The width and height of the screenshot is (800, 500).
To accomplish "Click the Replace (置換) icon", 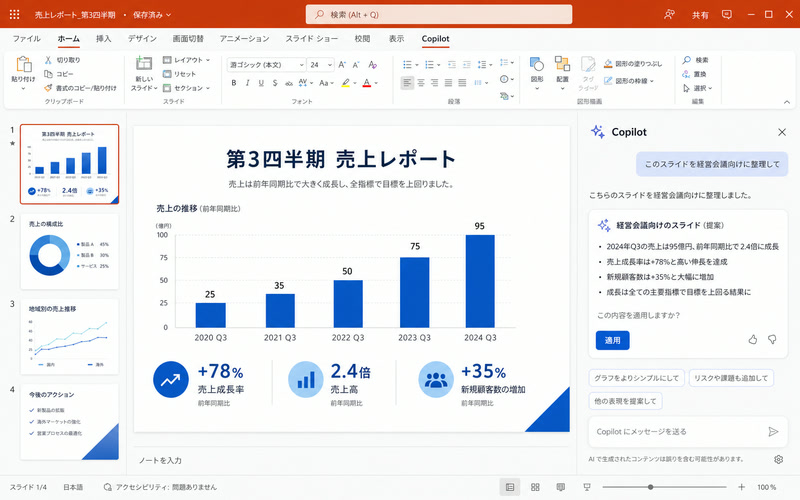I will (686, 74).
